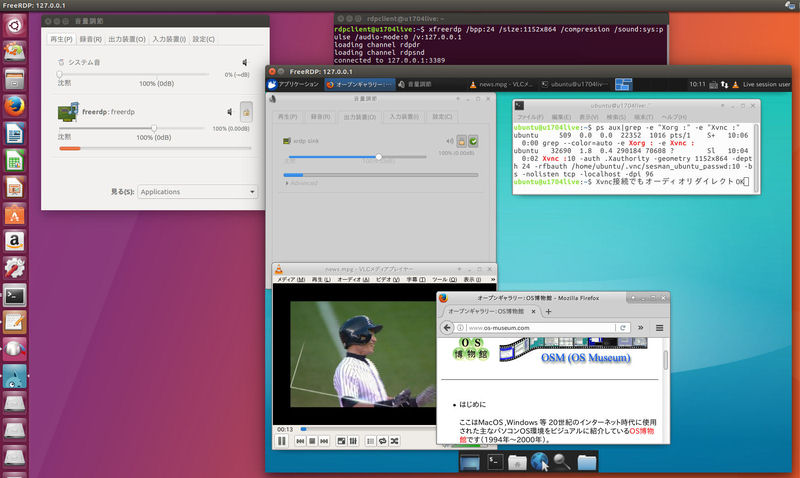This screenshot has width=800, height=478.
Task: Open Live session user menu
Action: point(766,85)
